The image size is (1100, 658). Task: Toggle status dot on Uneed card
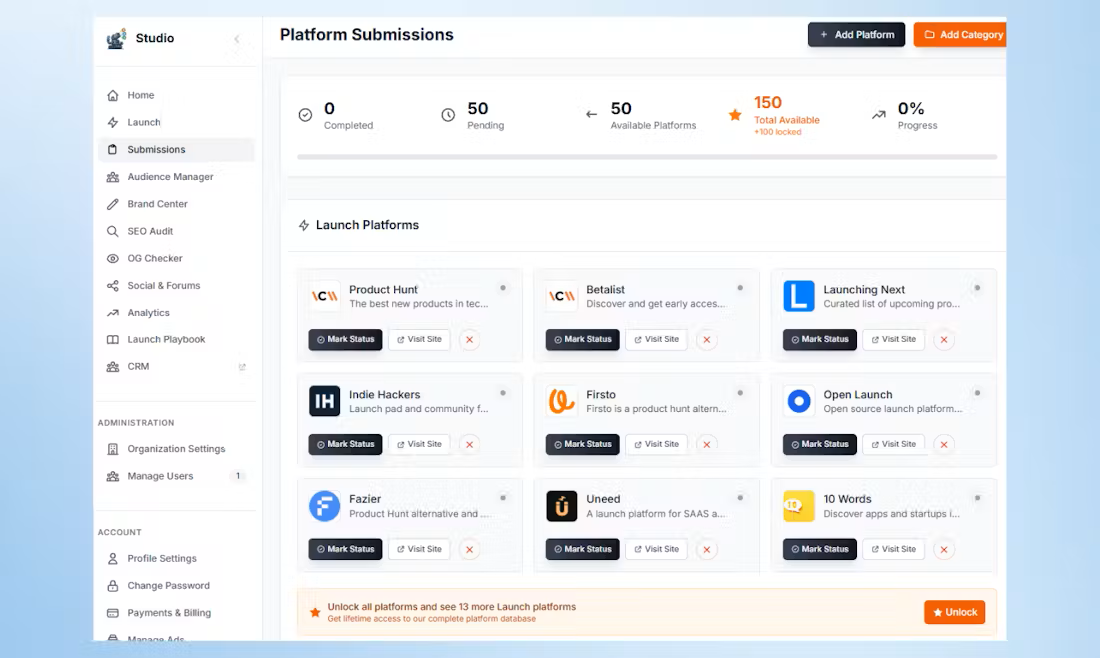(x=740, y=497)
